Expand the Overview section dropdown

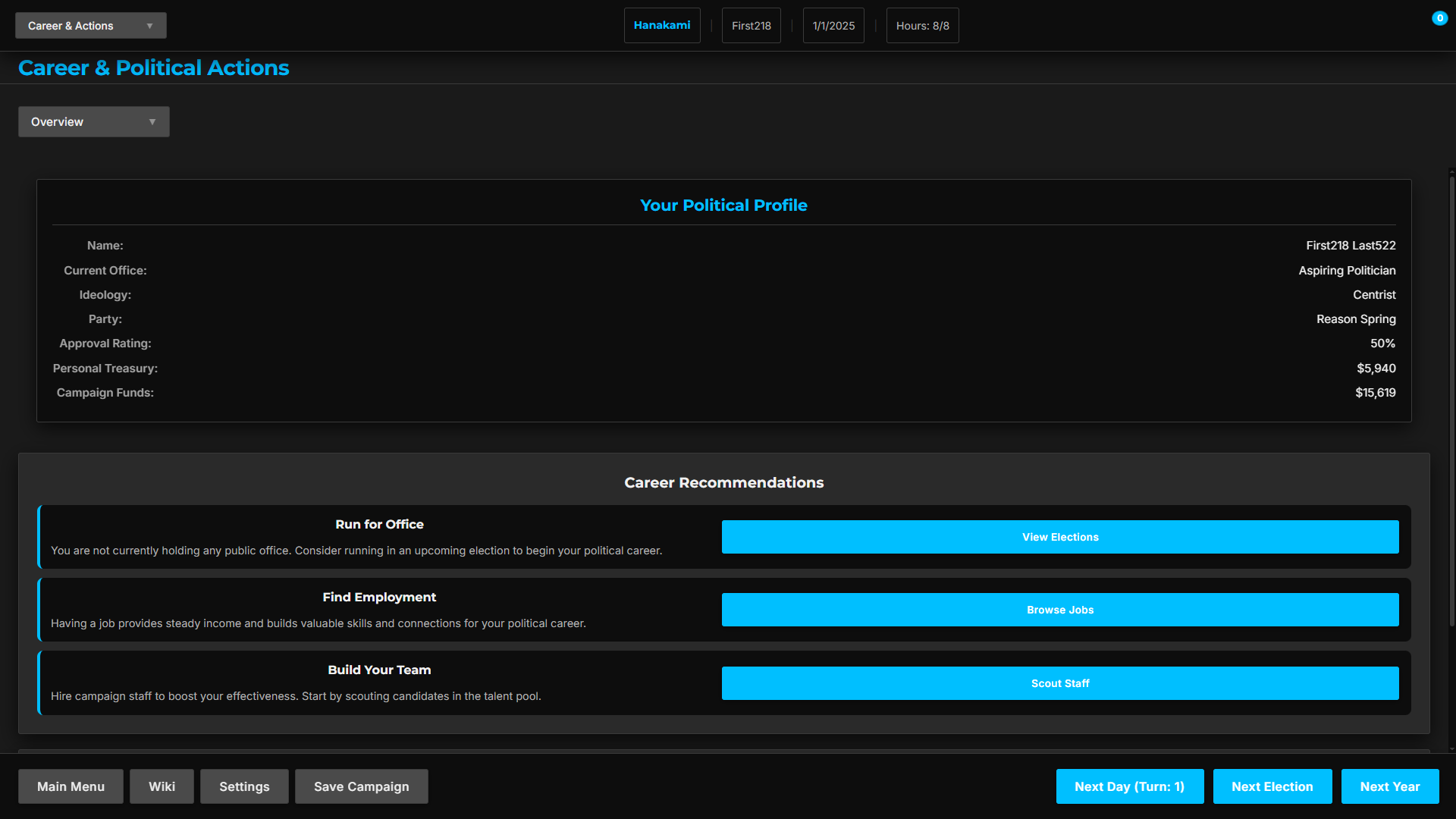(93, 122)
